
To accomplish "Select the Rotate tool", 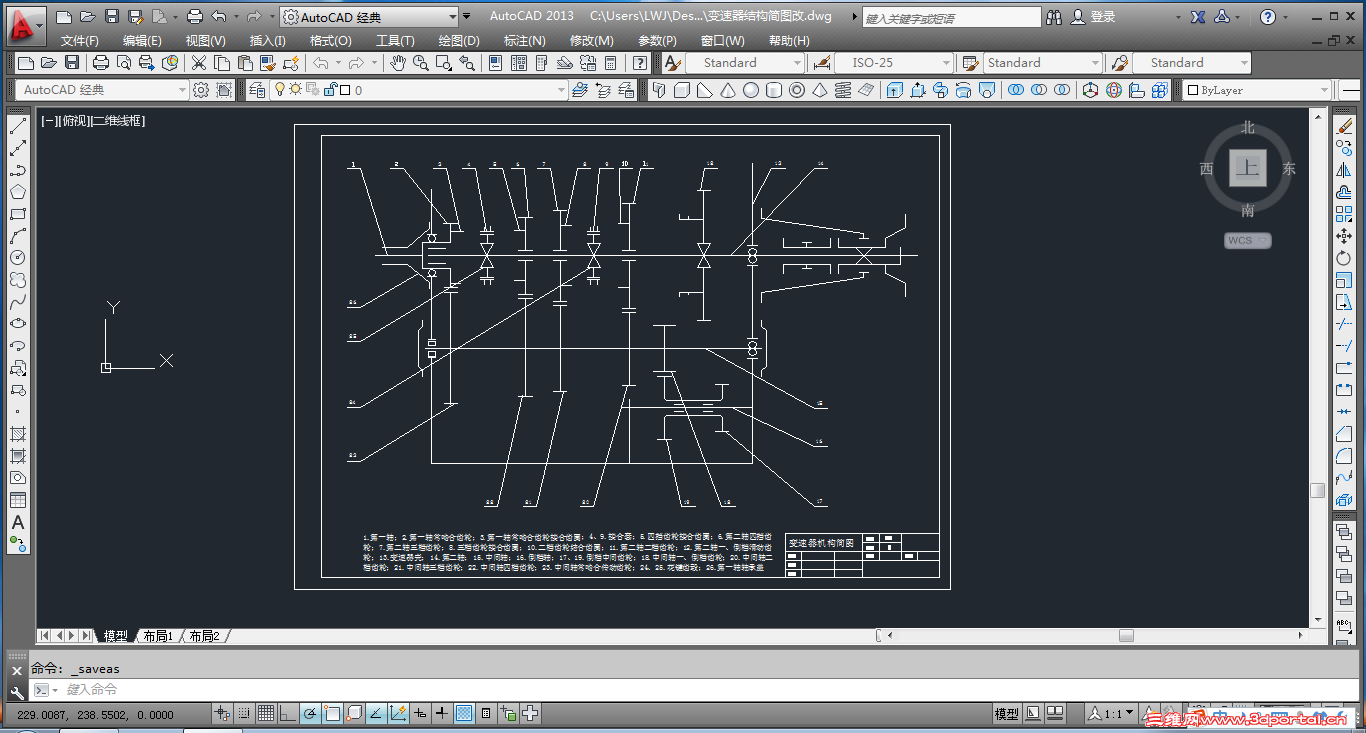I will click(1344, 258).
